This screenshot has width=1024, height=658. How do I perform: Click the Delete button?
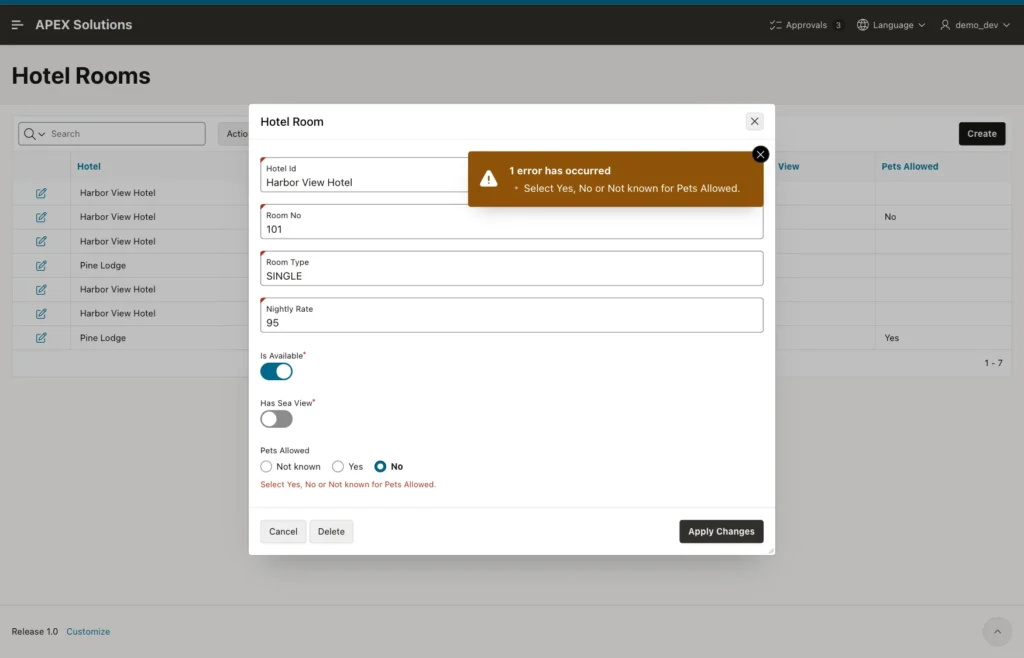(331, 531)
